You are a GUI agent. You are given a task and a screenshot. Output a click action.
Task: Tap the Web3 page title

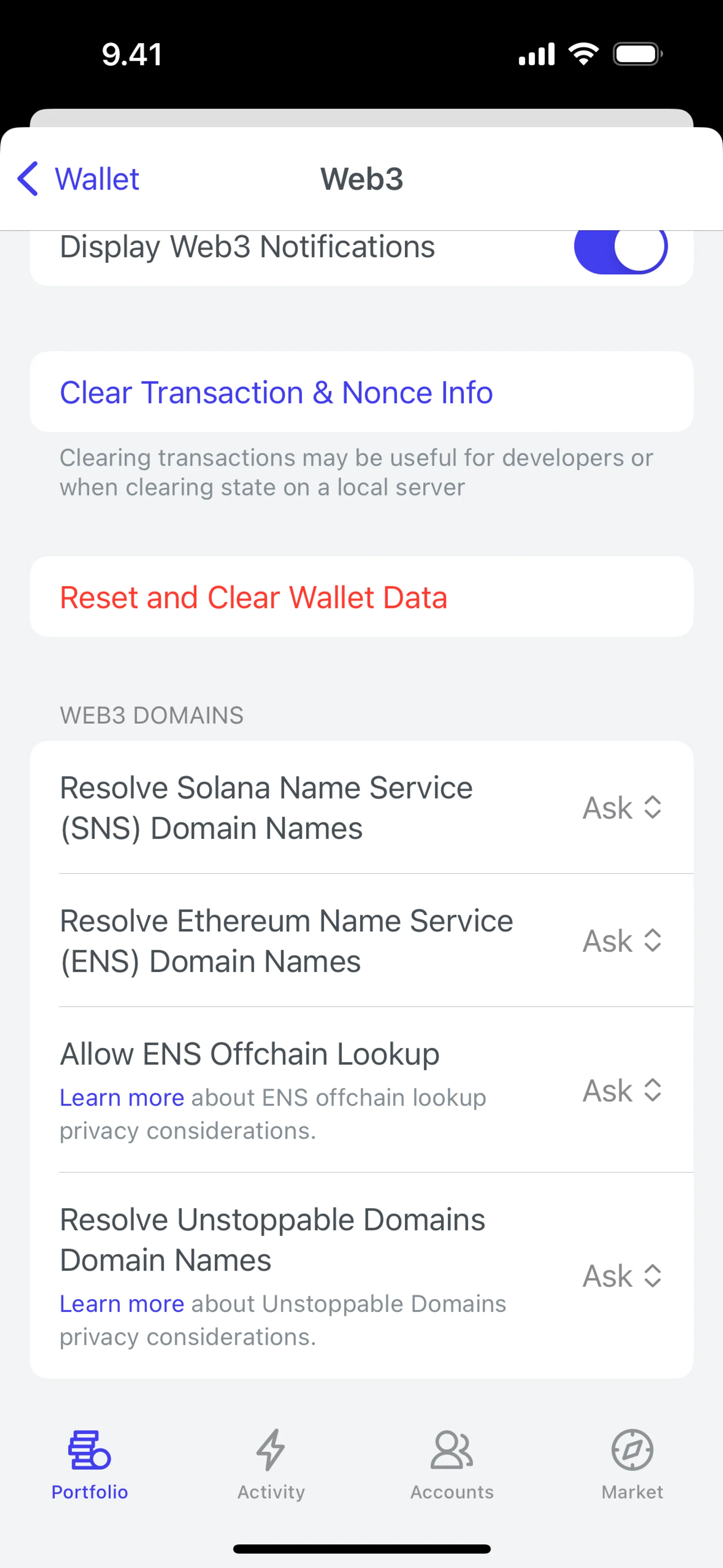point(361,179)
